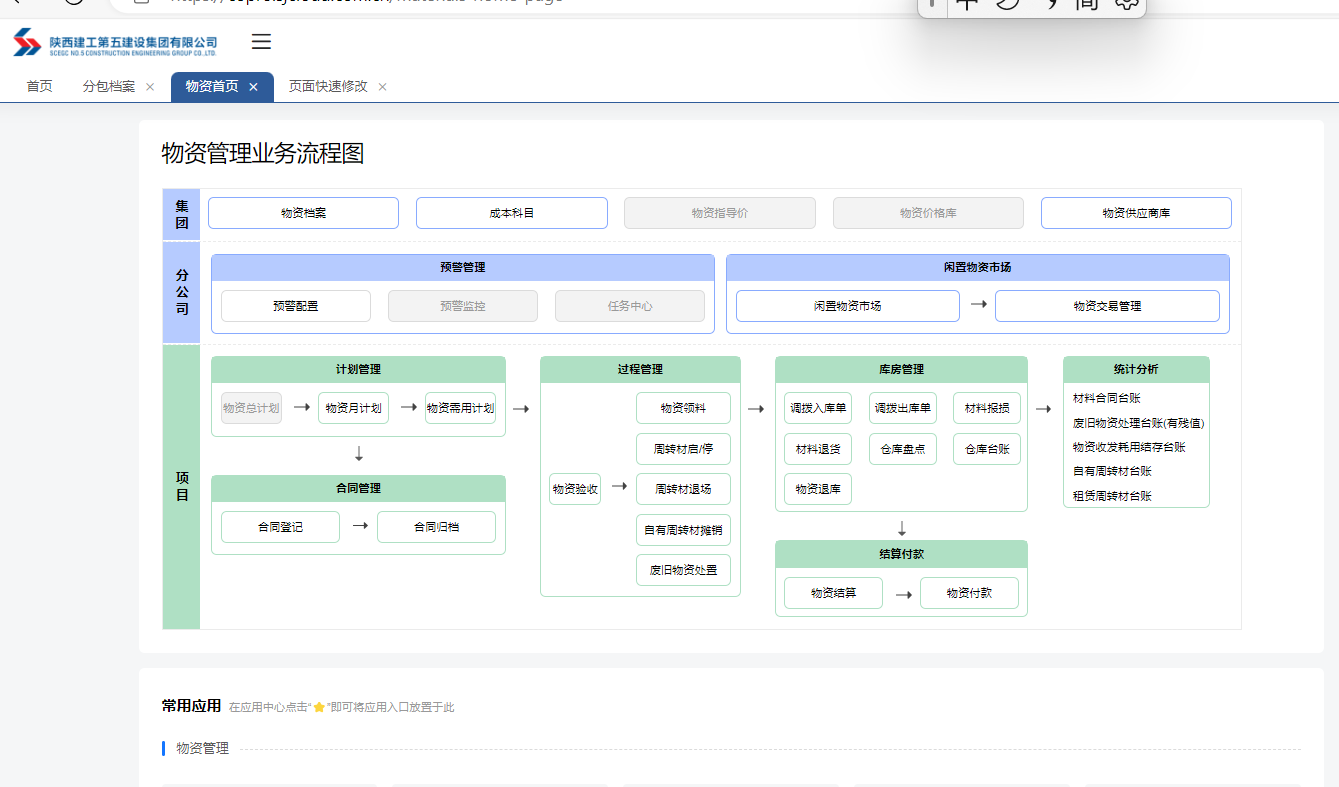1339x787 pixels.
Task: Open the 页面快速修改 tab
Action: (328, 87)
